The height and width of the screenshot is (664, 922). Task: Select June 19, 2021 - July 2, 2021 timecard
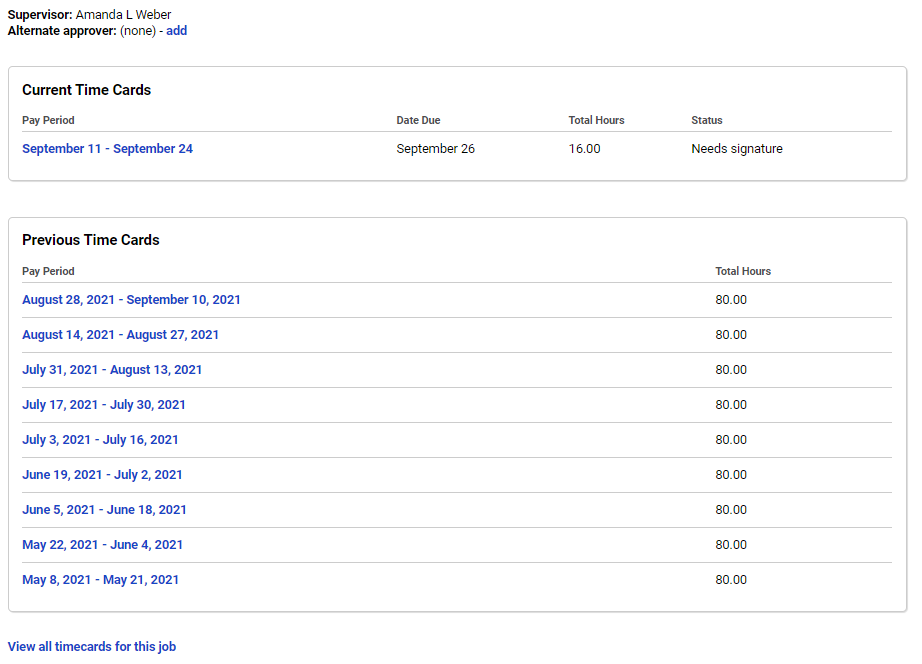click(x=102, y=475)
